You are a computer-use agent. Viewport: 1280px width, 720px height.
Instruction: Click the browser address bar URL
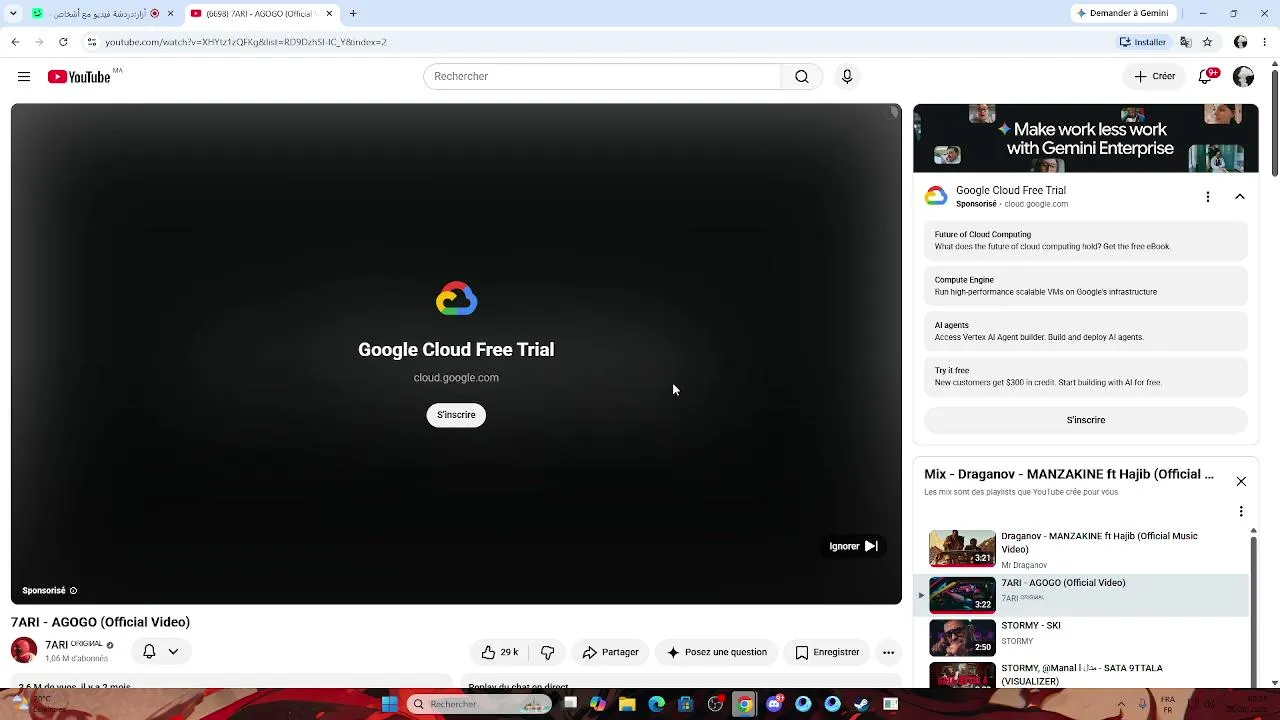pos(246,42)
